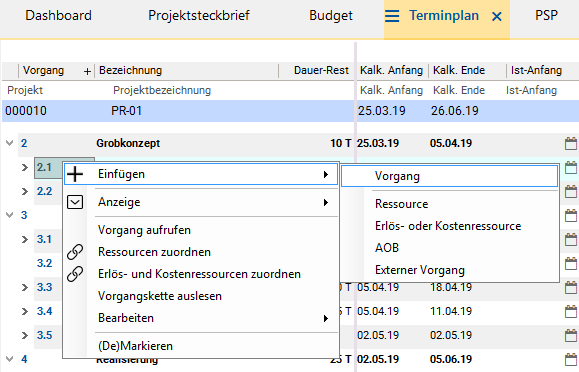Click the Kalk. Anfang column header

coord(391,70)
